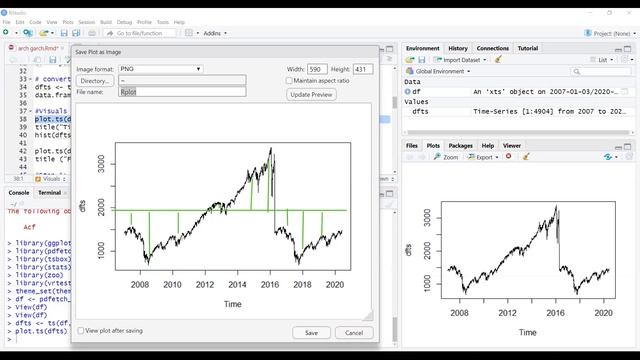Screen dimensions: 640x360
Task: Open the Export dropdown in Plots pane
Action: coord(483,157)
